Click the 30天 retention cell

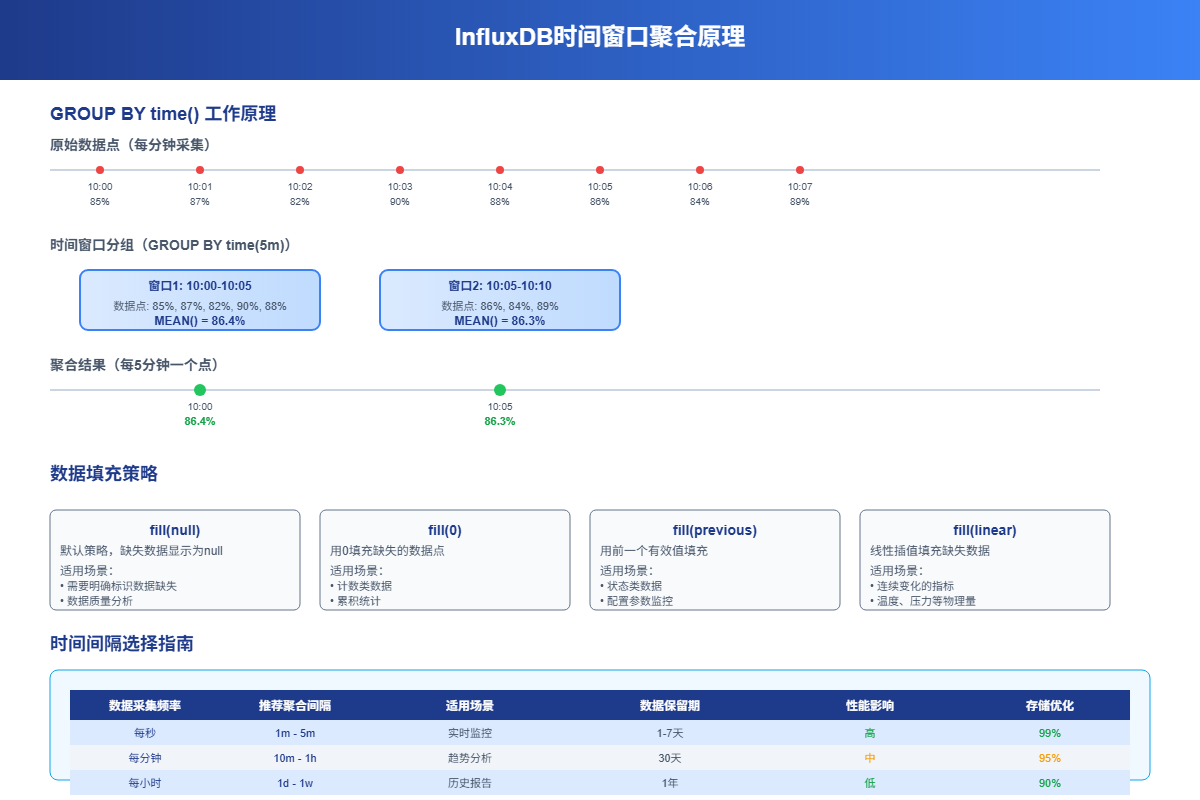click(x=670, y=758)
